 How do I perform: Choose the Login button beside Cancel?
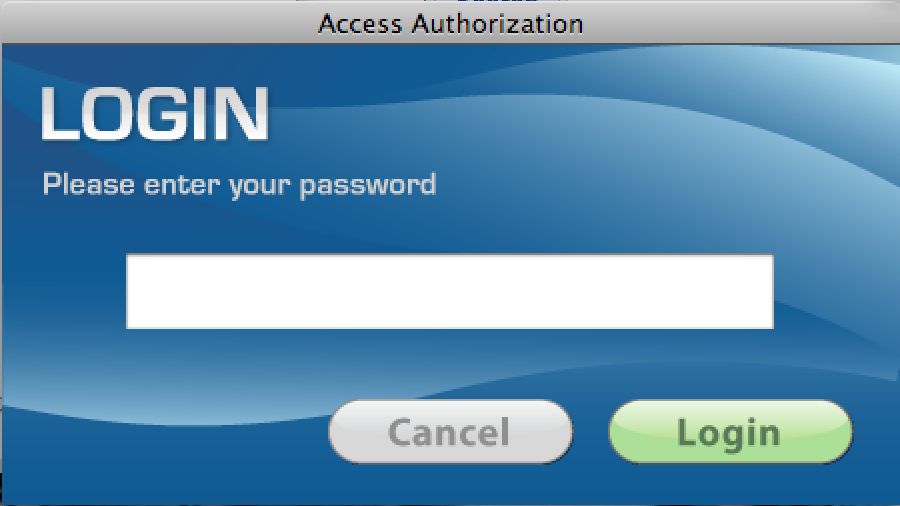(x=731, y=432)
